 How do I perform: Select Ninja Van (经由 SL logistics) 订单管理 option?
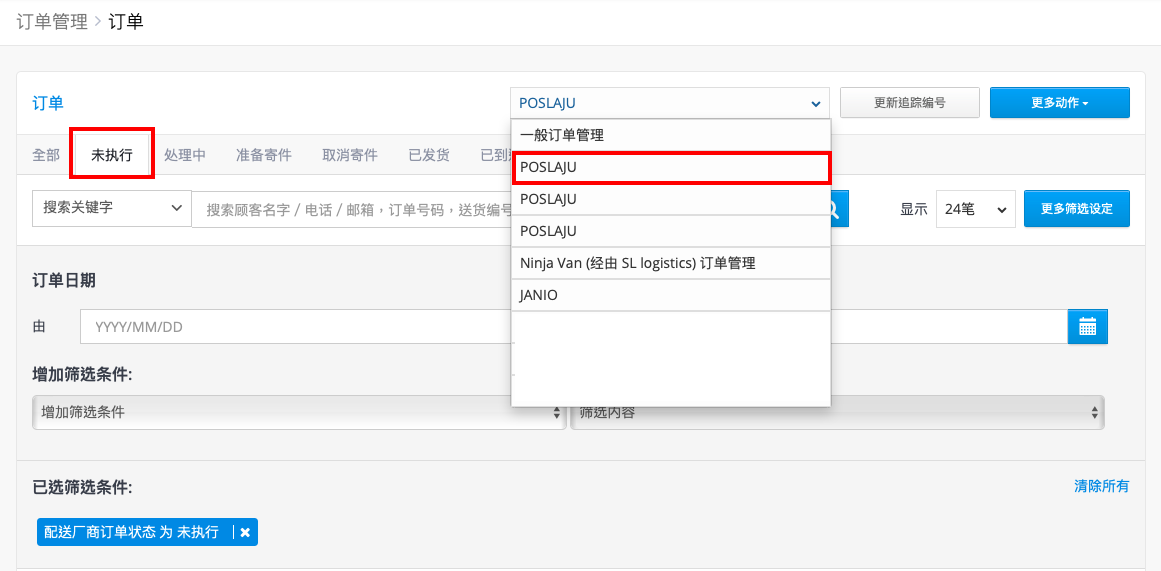pyautogui.click(x=670, y=263)
